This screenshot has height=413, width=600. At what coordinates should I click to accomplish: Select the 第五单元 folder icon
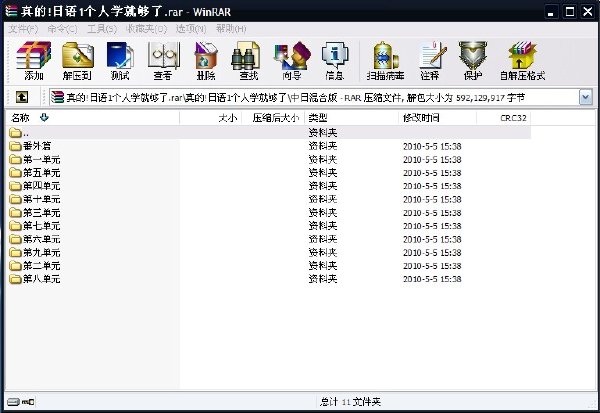click(x=15, y=173)
